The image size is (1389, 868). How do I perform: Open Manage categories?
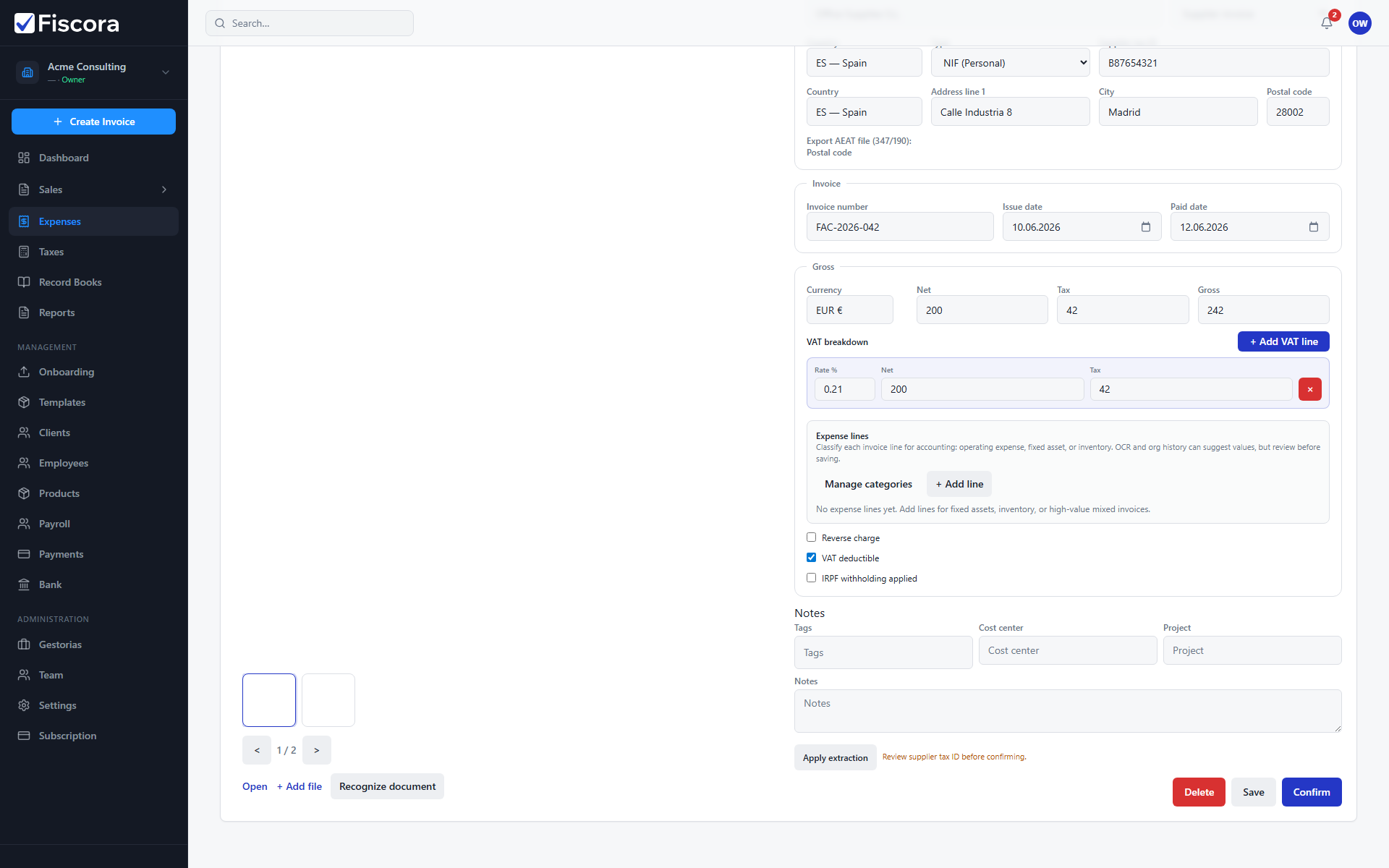click(868, 484)
